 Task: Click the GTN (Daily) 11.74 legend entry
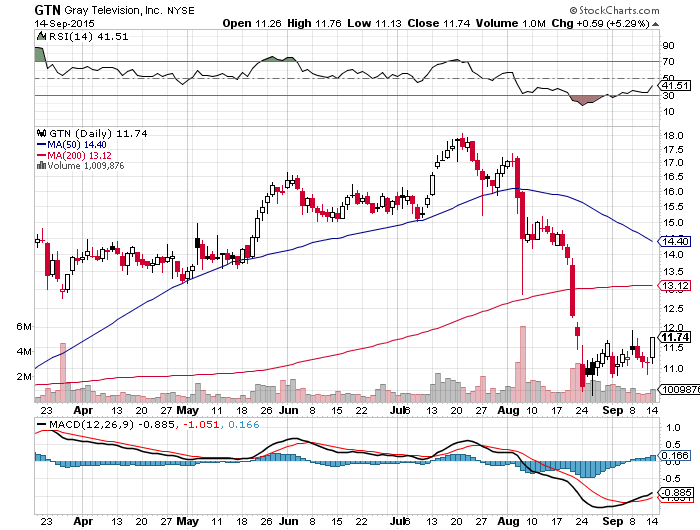click(x=98, y=134)
